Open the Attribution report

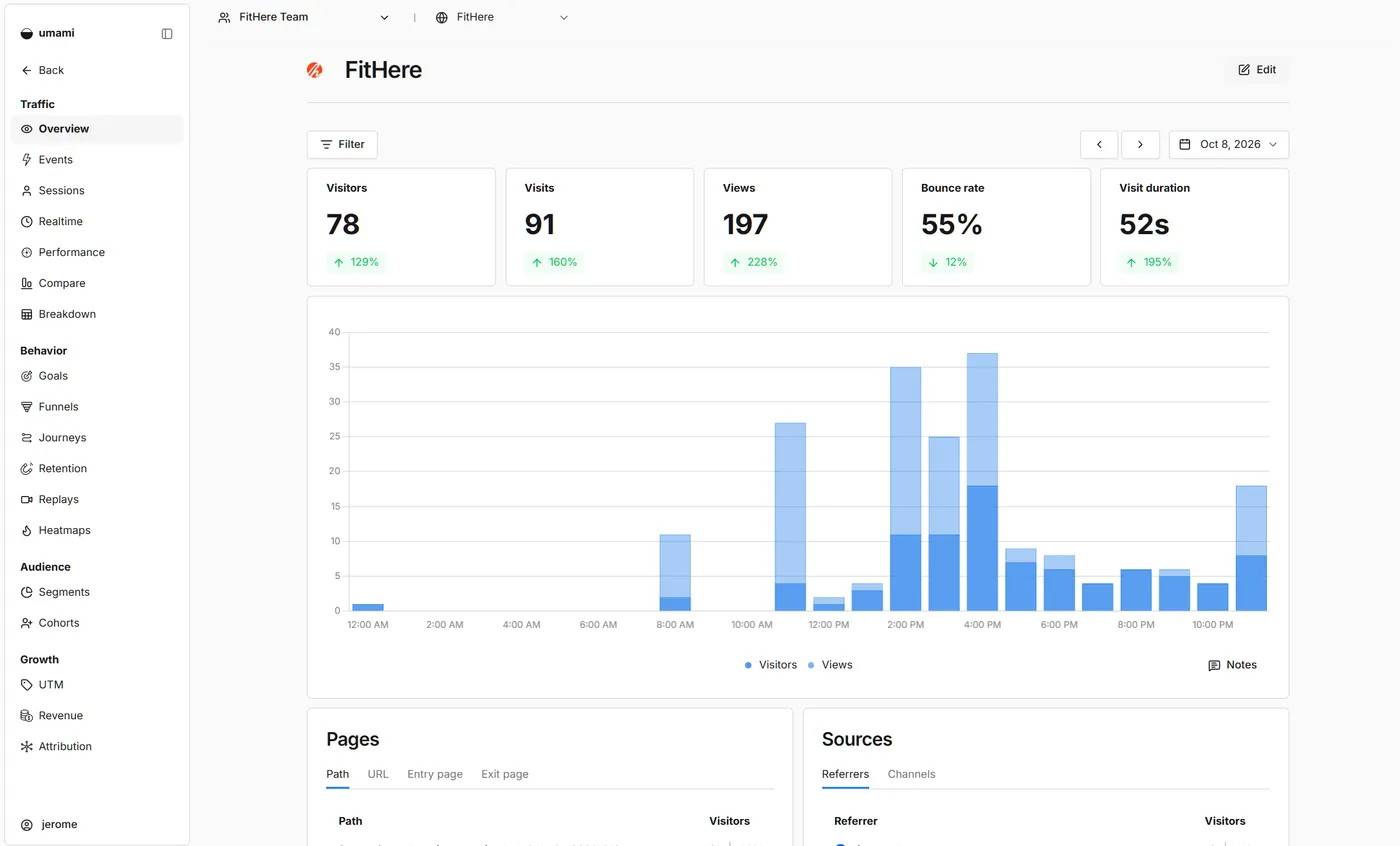point(97,747)
